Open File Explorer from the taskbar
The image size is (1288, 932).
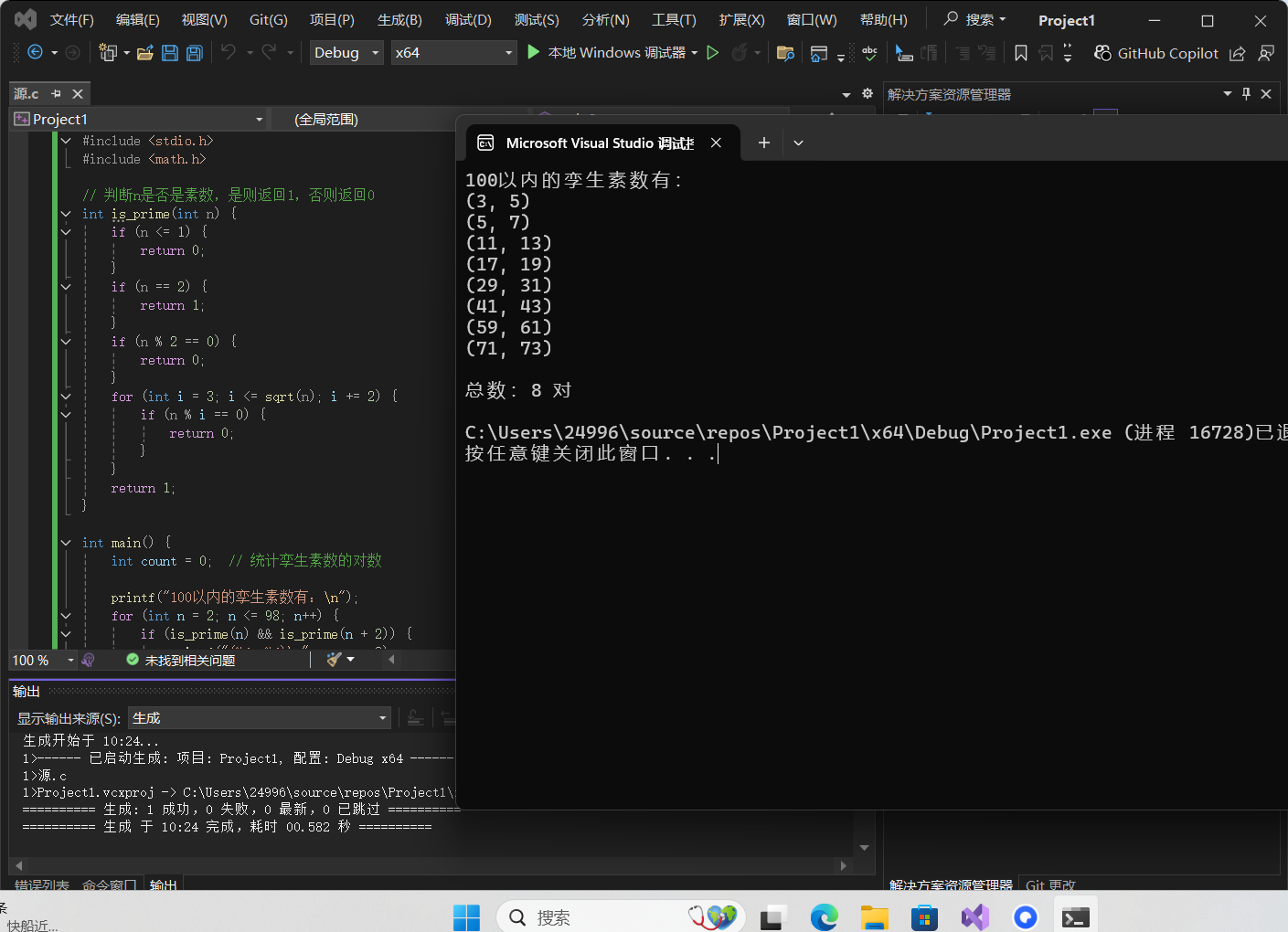[x=875, y=917]
